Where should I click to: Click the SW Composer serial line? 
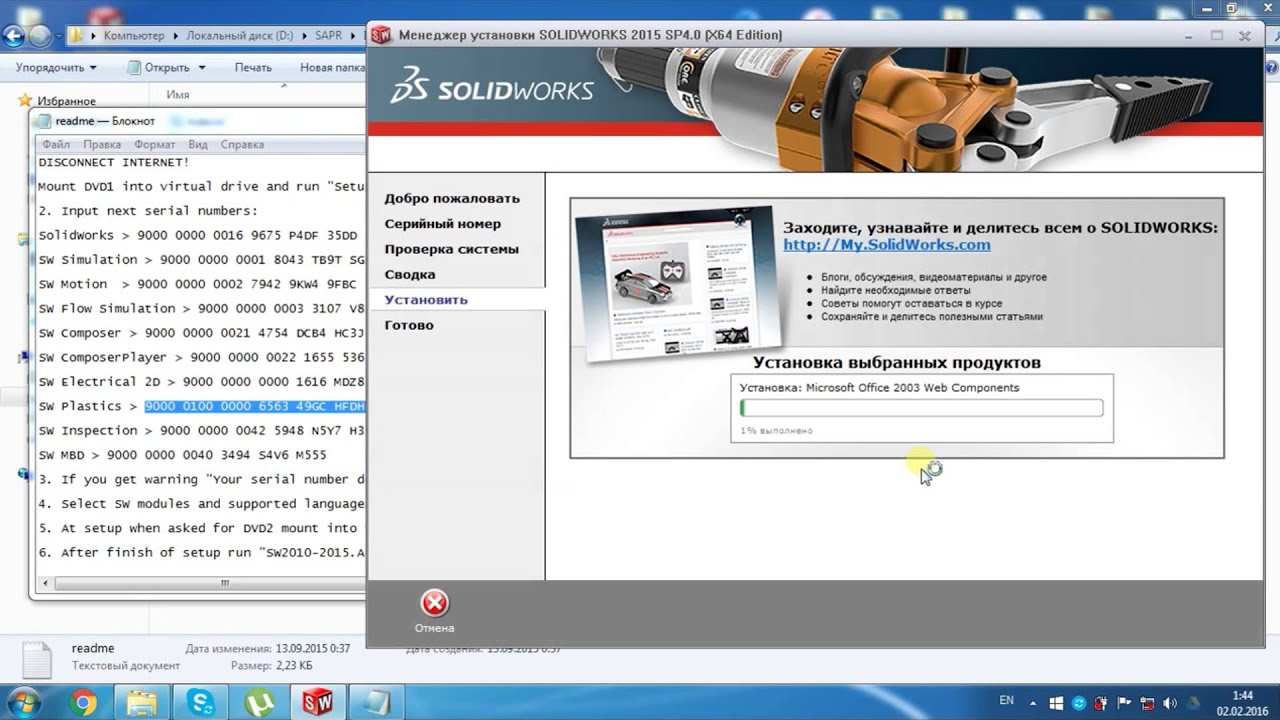click(202, 333)
